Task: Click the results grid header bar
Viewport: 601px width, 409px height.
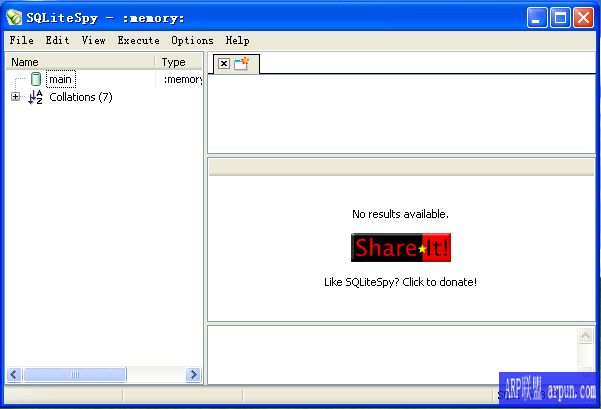Action: pos(401,168)
